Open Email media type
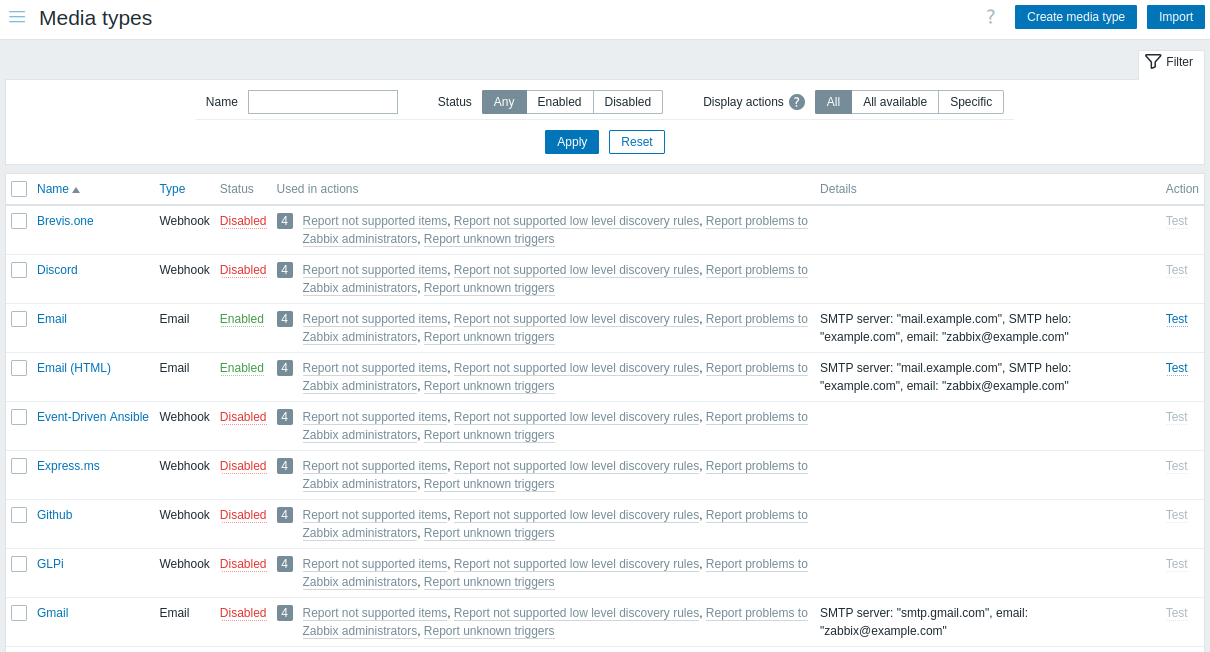Image resolution: width=1210 pixels, height=652 pixels. click(x=52, y=319)
